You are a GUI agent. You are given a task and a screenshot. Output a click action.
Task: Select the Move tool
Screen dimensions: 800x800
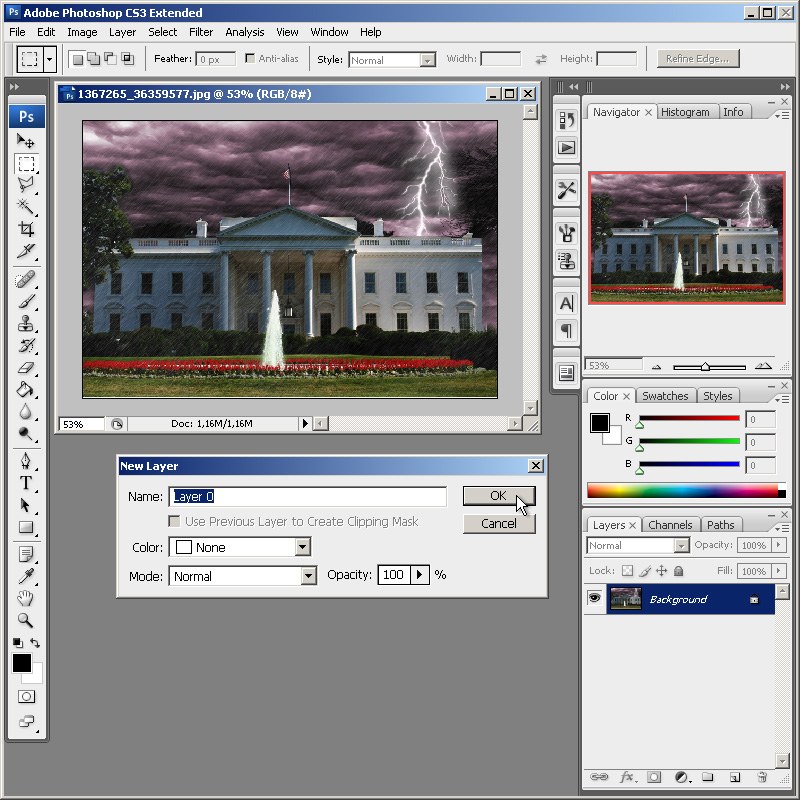pyautogui.click(x=26, y=140)
